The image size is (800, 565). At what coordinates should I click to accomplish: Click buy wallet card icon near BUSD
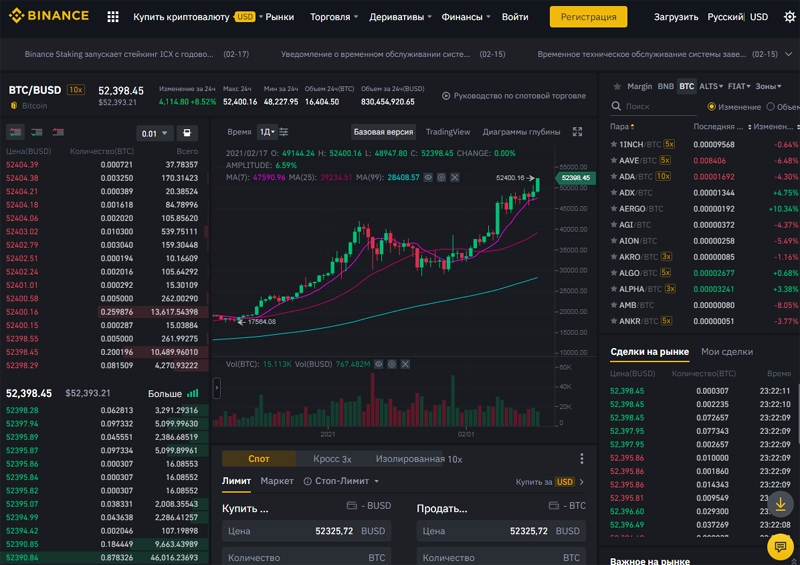pos(352,506)
